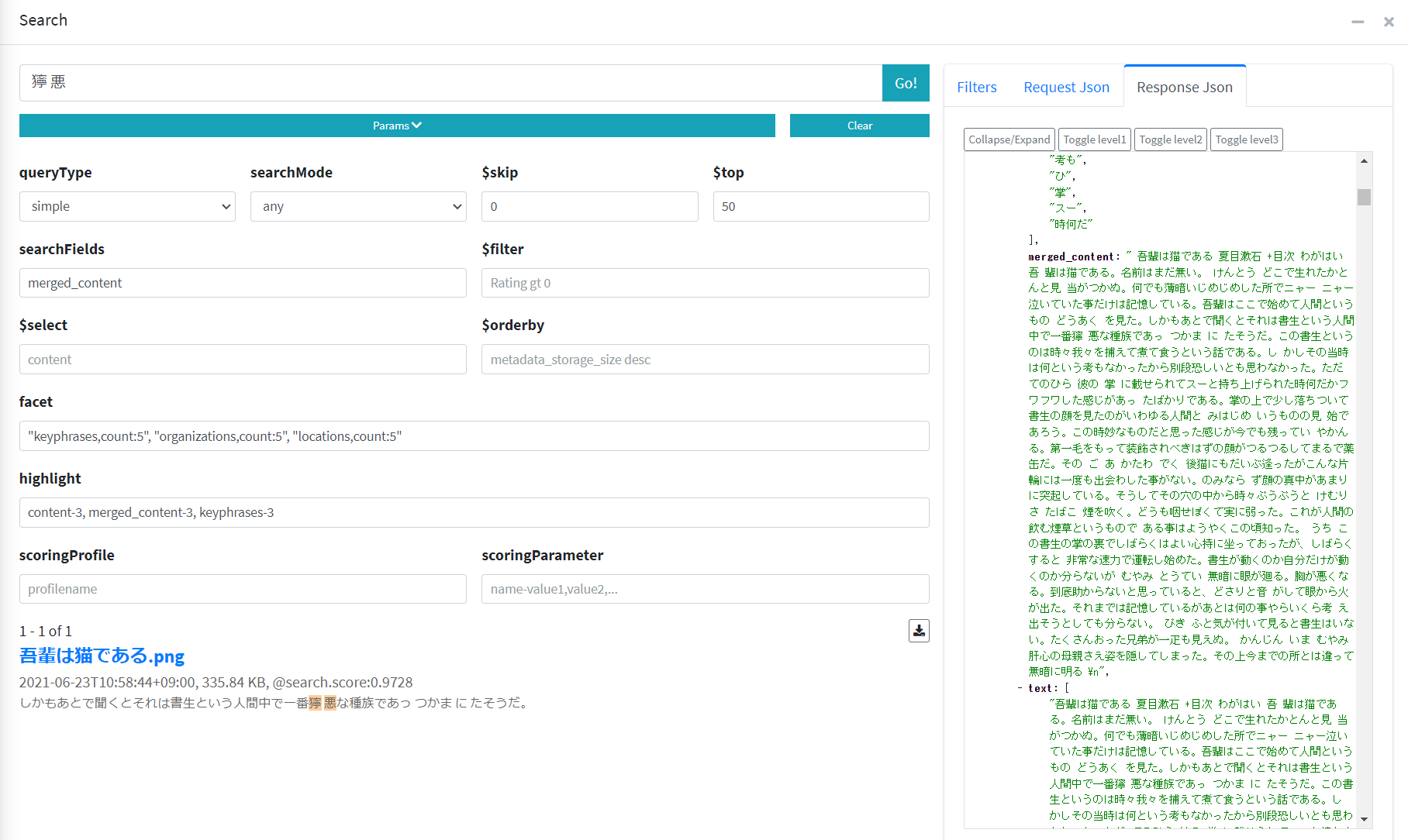Viewport: 1408px width, 840px height.
Task: Switch to the Request Json tab
Action: coord(1066,87)
